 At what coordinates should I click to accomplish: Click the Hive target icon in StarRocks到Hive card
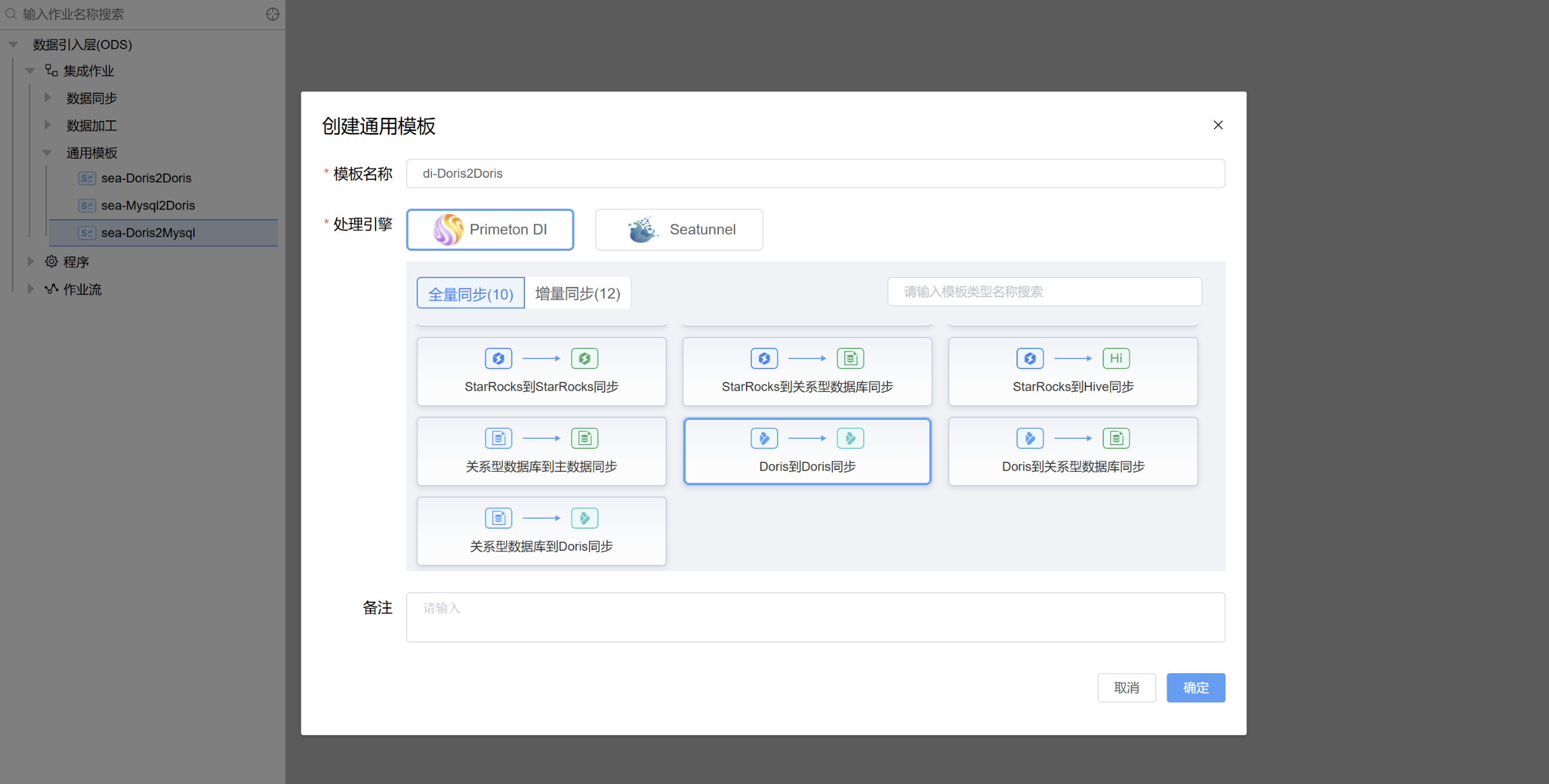click(x=1116, y=358)
